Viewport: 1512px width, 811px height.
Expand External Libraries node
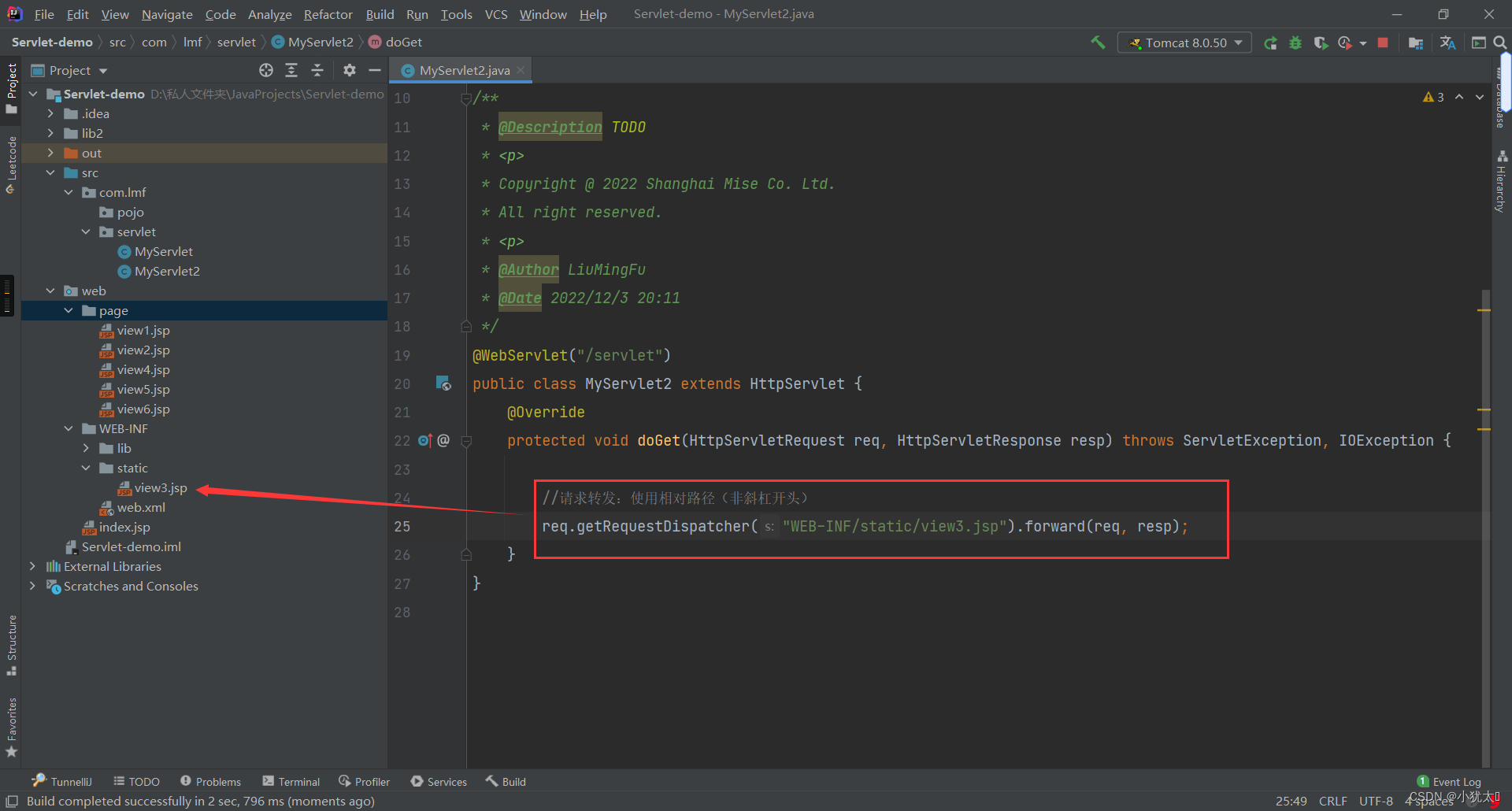point(32,566)
